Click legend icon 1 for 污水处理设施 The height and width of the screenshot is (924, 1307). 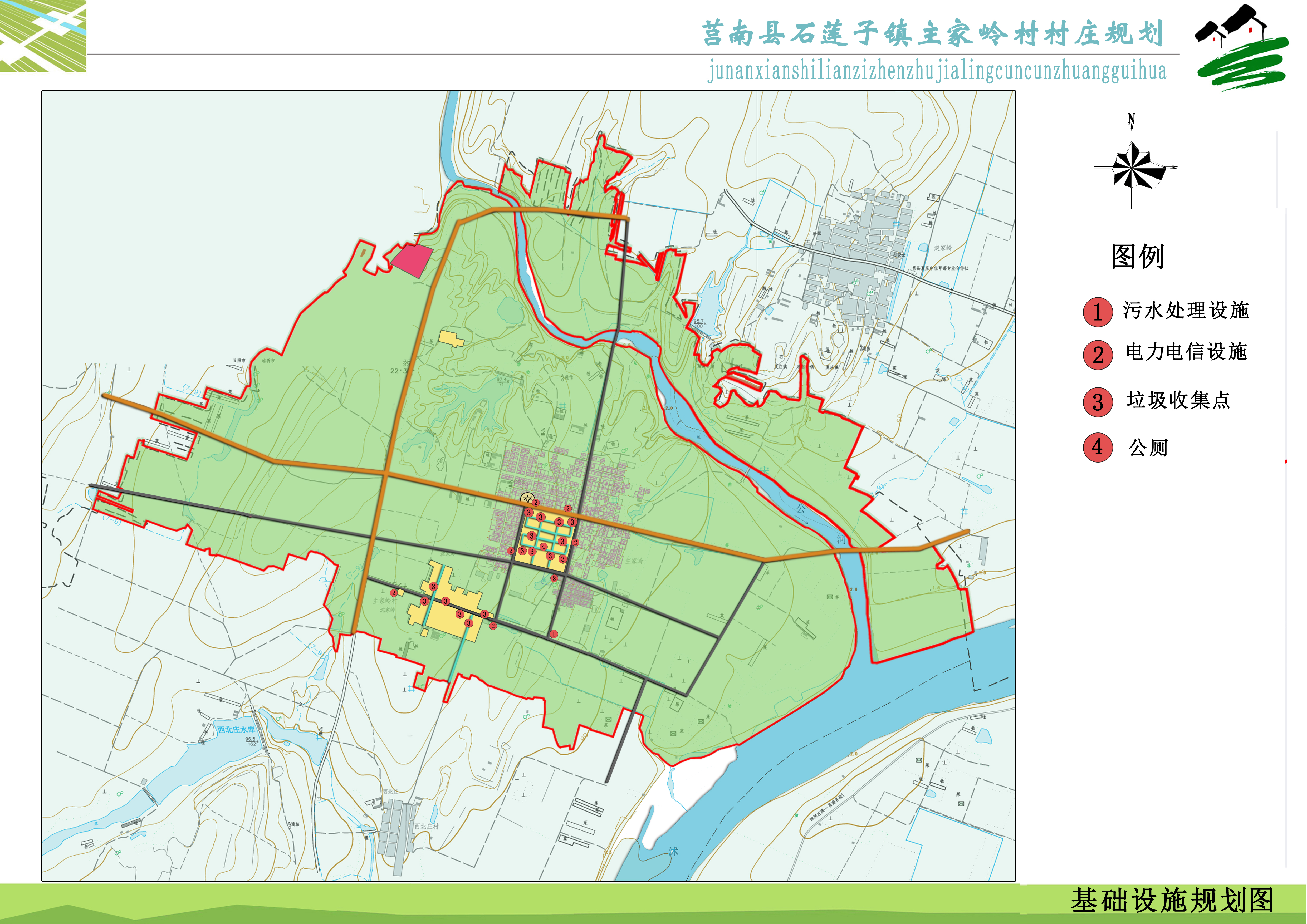pyautogui.click(x=1098, y=312)
